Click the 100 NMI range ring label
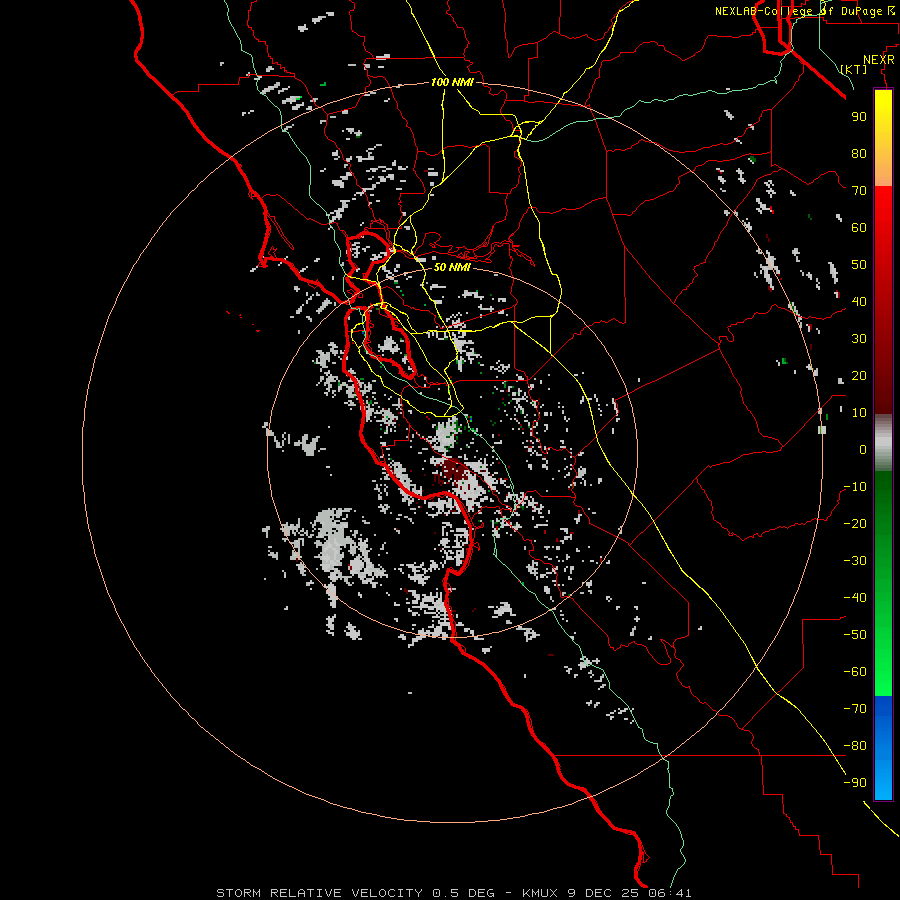 [x=452, y=82]
